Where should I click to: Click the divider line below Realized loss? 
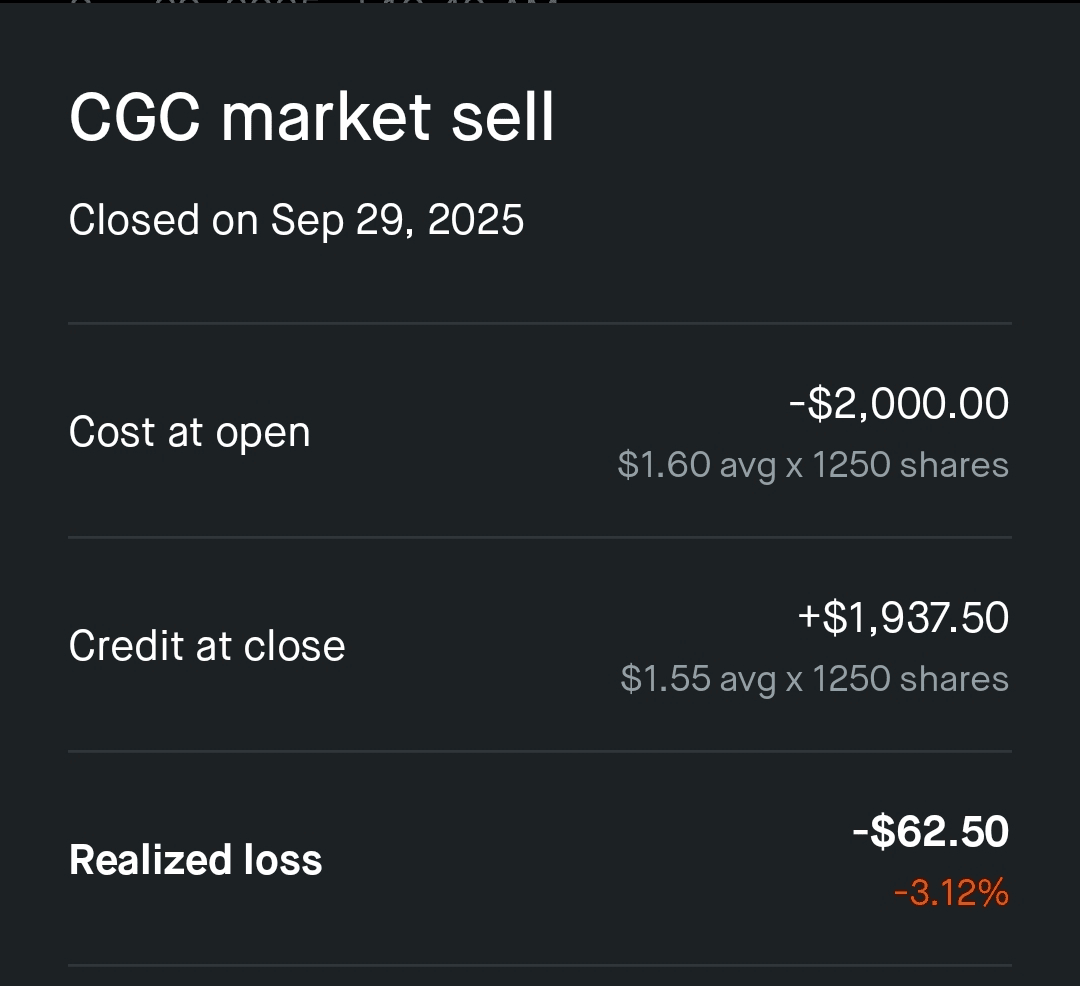pyautogui.click(x=540, y=965)
